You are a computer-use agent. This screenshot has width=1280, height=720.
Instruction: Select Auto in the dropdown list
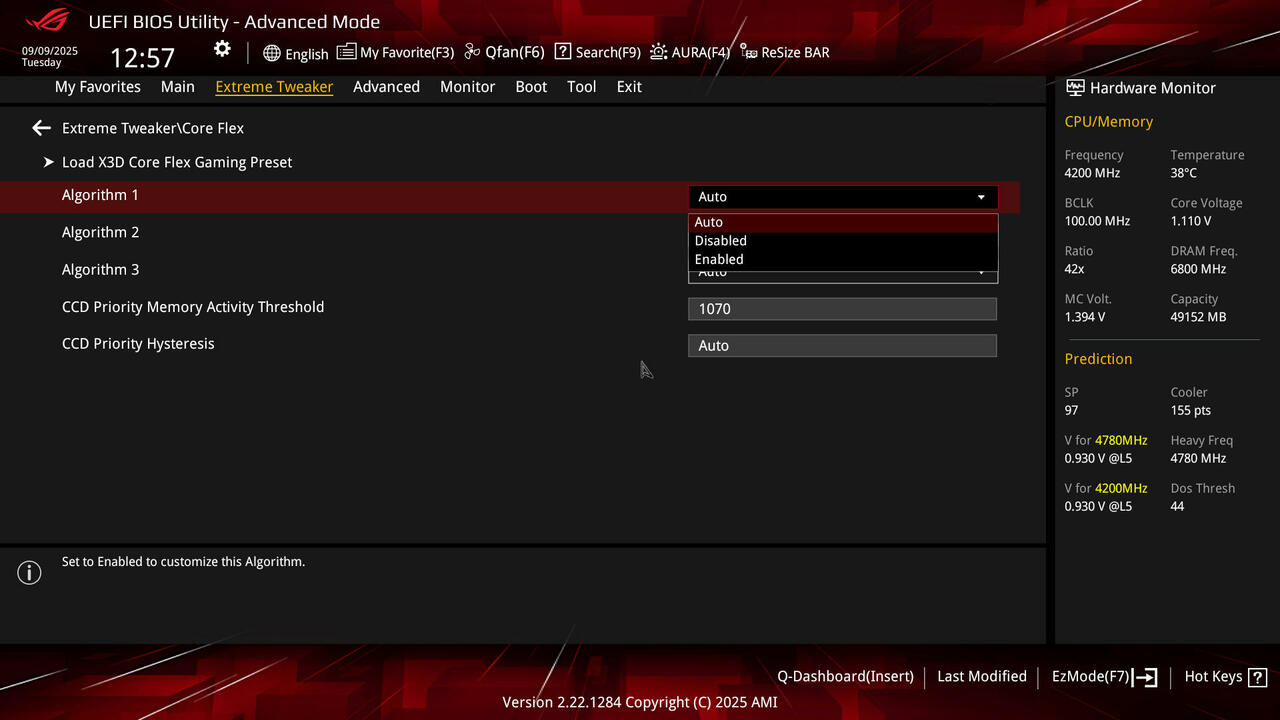[x=843, y=222]
